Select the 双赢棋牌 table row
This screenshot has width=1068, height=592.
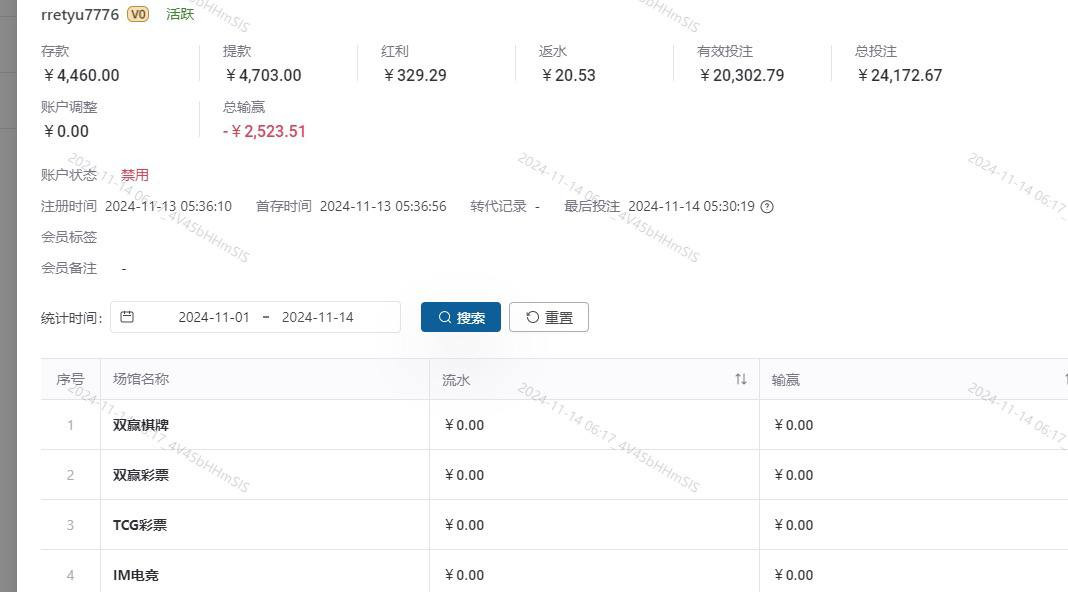click(554, 425)
